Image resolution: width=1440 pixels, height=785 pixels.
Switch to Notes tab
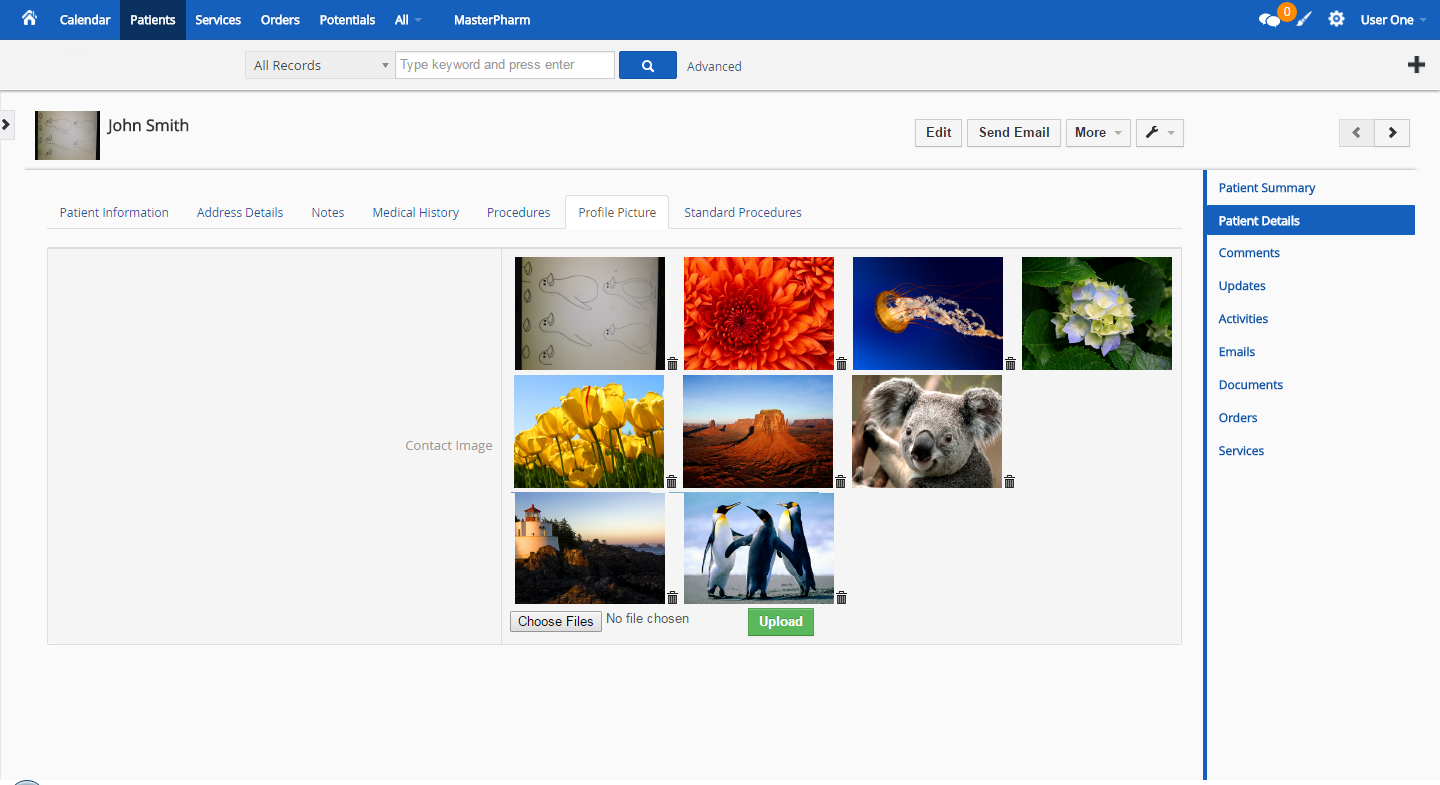[x=328, y=212]
